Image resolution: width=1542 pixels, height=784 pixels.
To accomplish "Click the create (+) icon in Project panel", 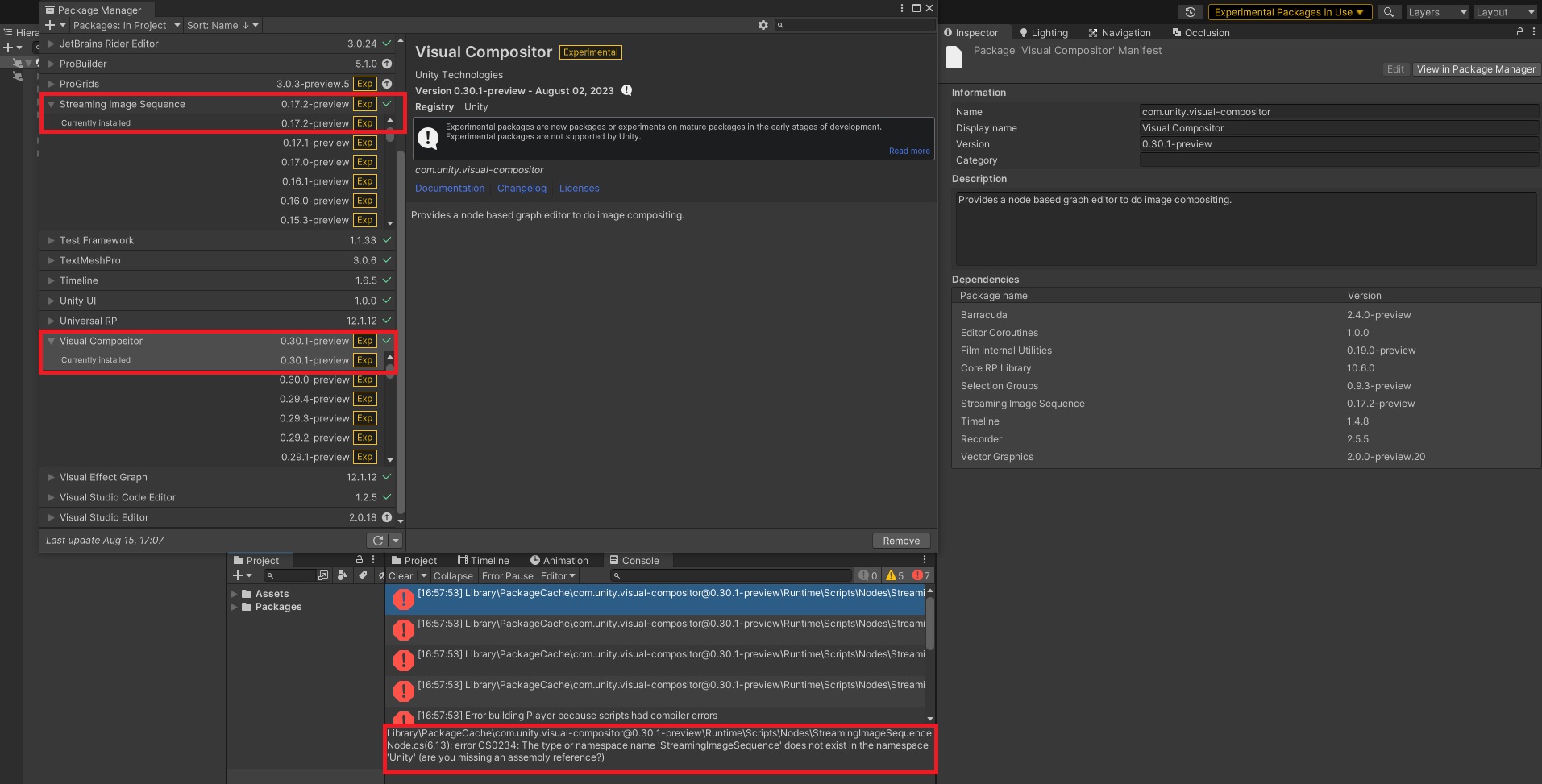I will point(238,575).
